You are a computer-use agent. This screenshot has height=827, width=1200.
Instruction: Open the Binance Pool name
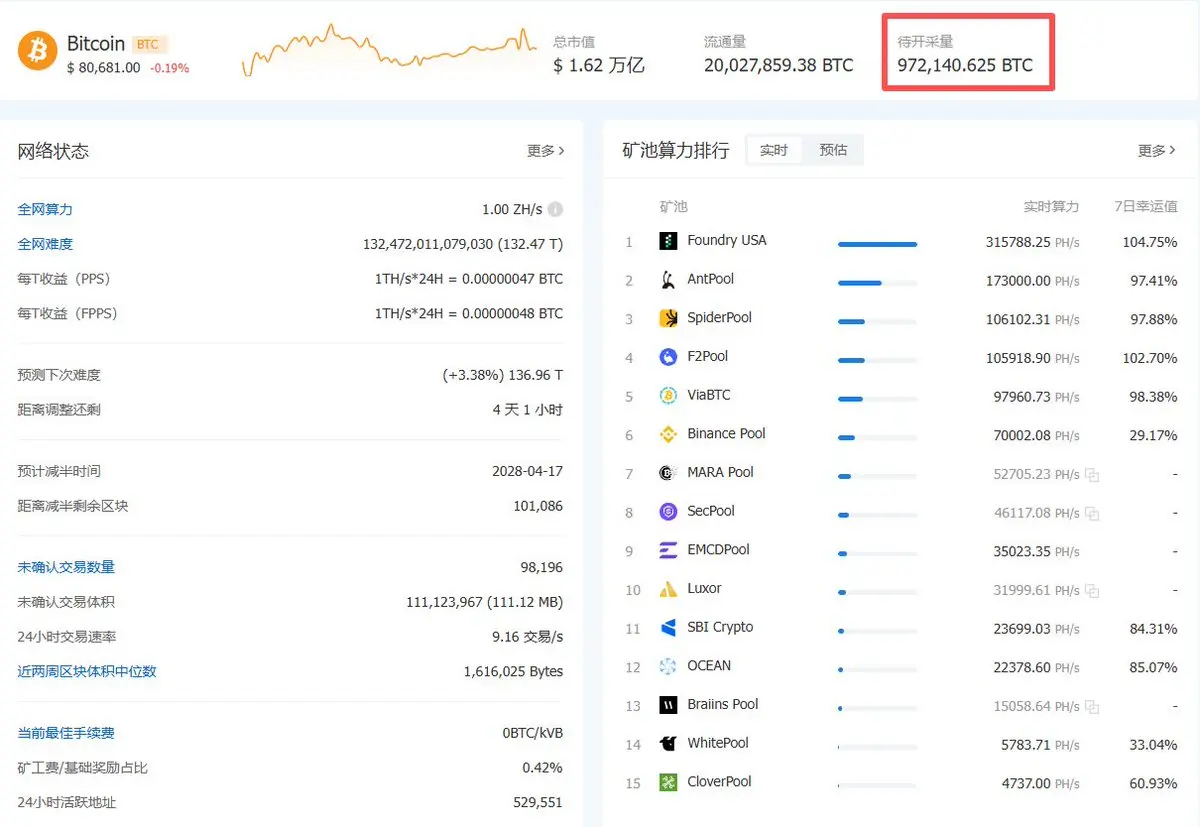[727, 433]
